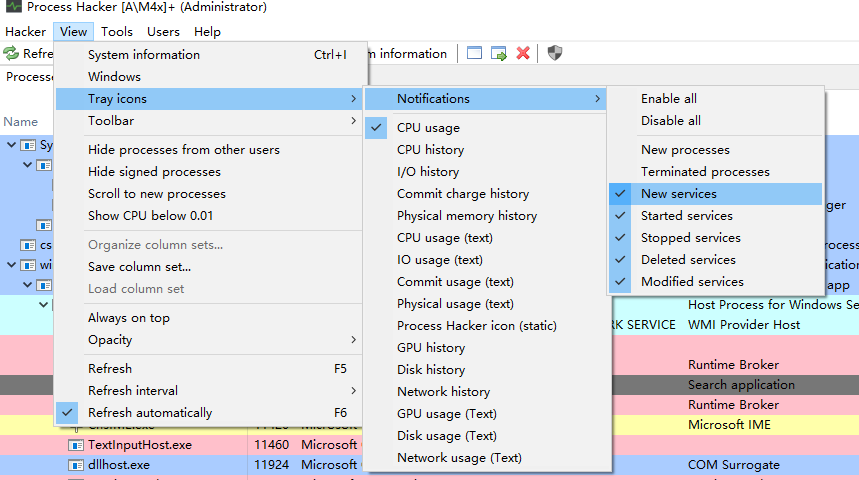The width and height of the screenshot is (859, 480).
Task: Open the Refresh interval submenu
Action: 209,391
